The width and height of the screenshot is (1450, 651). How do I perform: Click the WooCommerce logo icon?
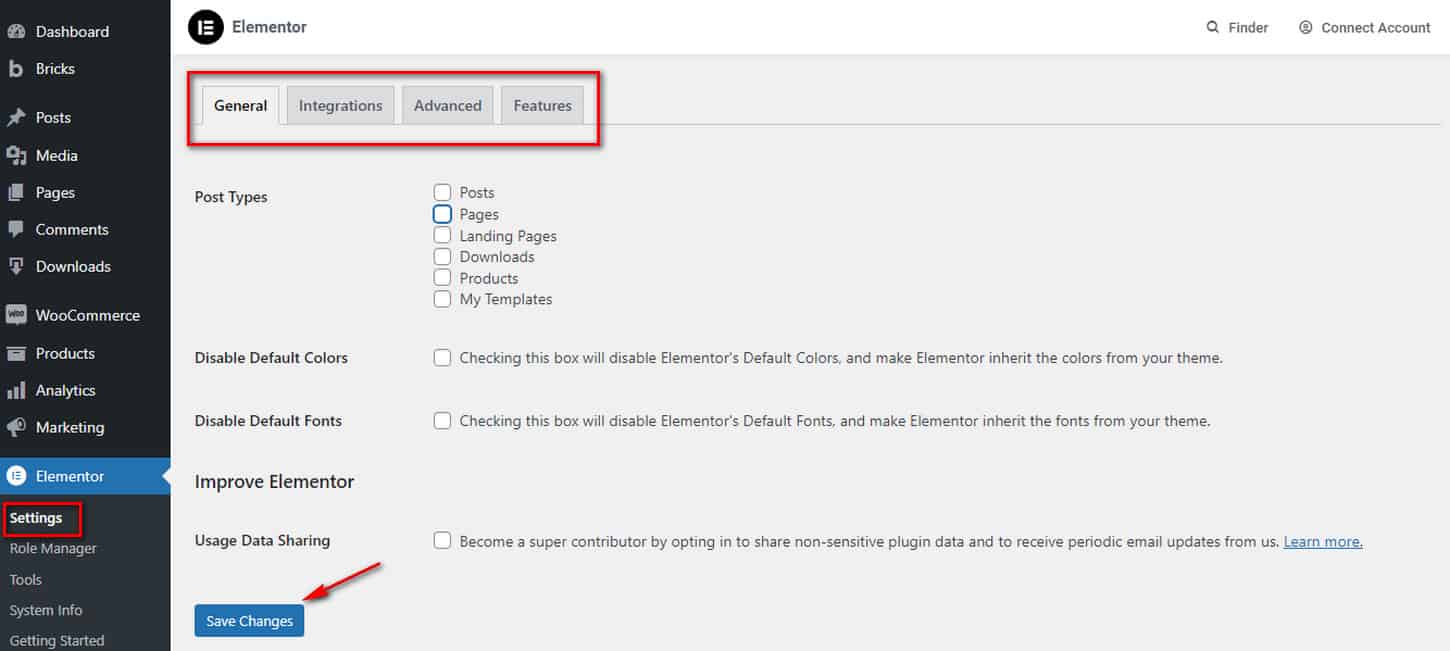point(16,315)
